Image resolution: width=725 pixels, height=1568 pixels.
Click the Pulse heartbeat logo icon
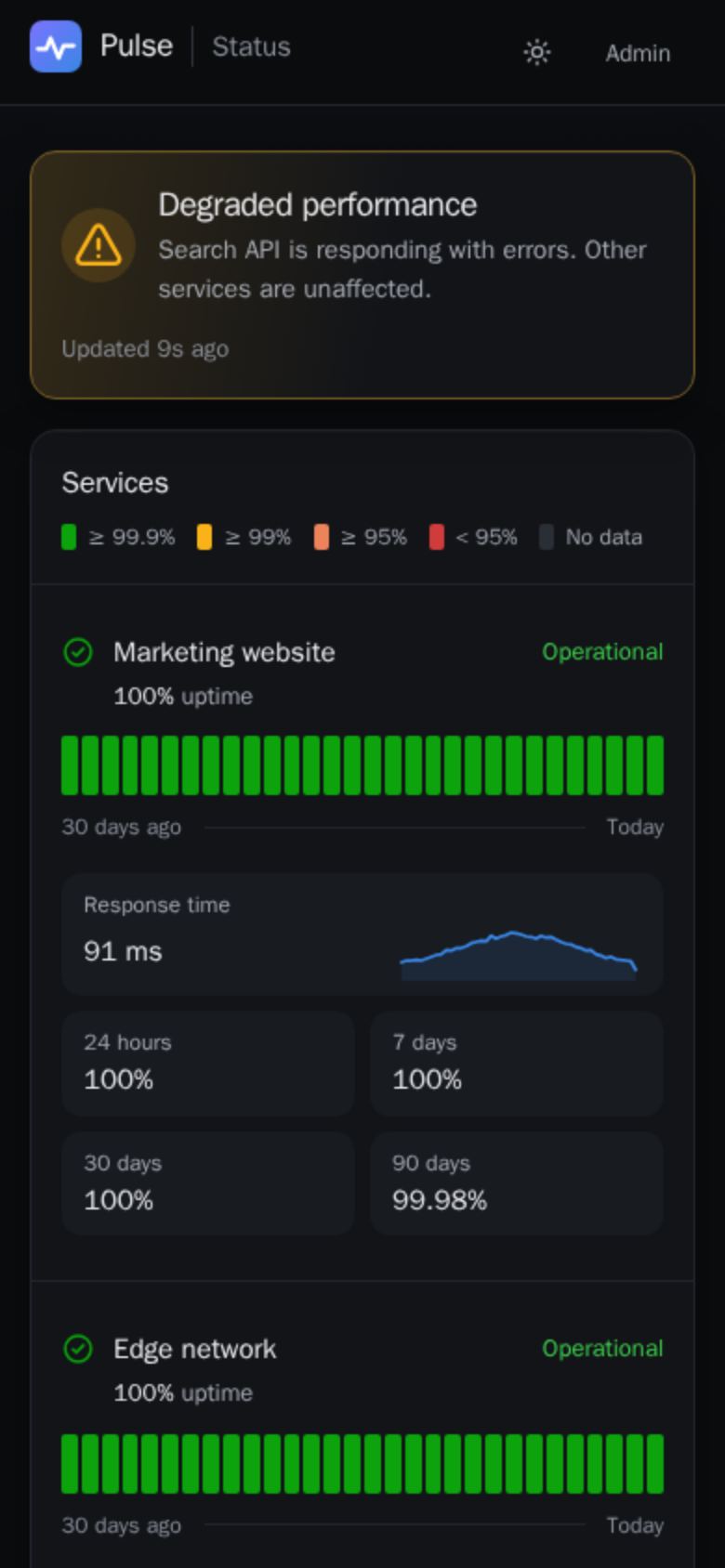pyautogui.click(x=56, y=46)
